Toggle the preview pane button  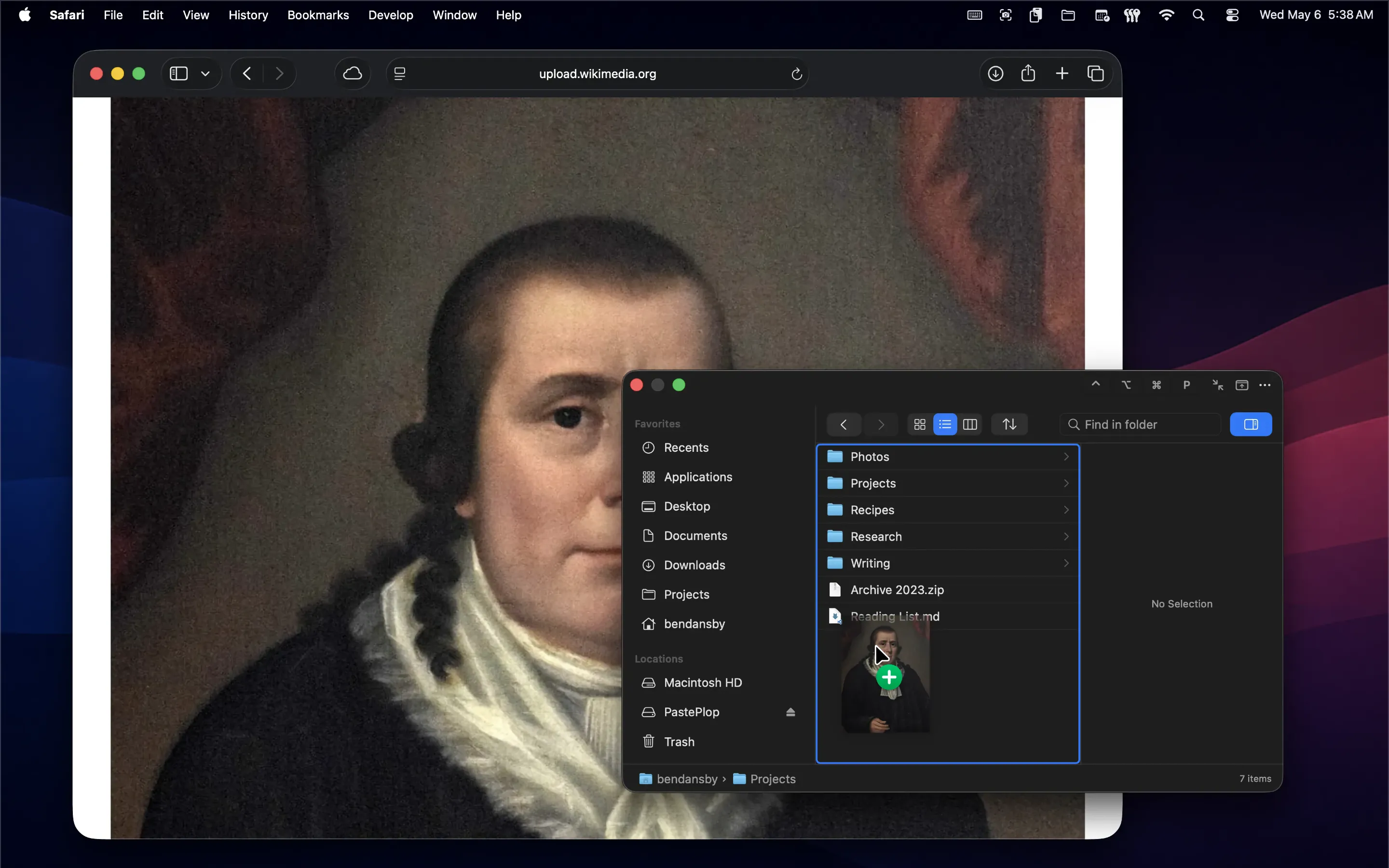[1251, 424]
